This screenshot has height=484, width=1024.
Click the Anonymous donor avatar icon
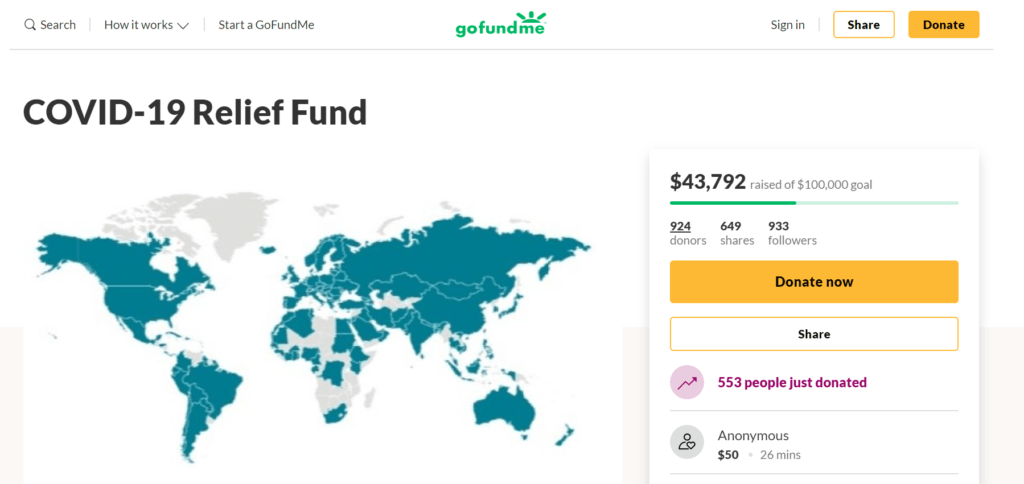click(687, 442)
